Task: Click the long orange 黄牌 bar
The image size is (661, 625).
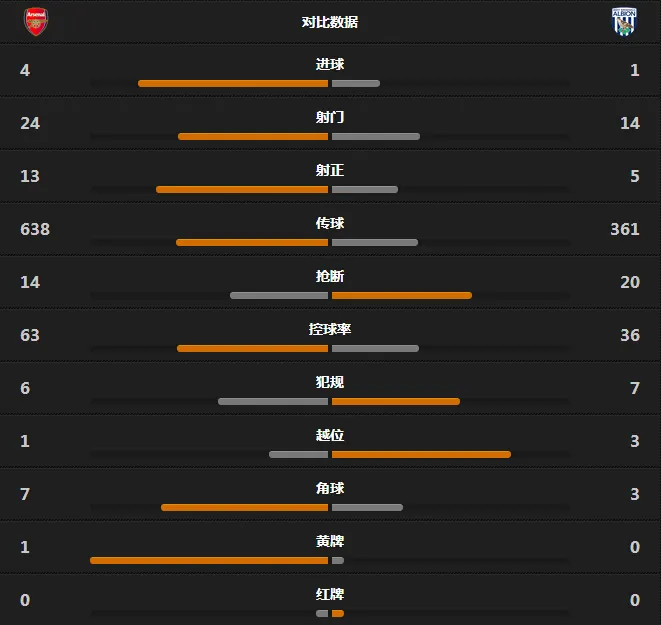Action: (209, 561)
